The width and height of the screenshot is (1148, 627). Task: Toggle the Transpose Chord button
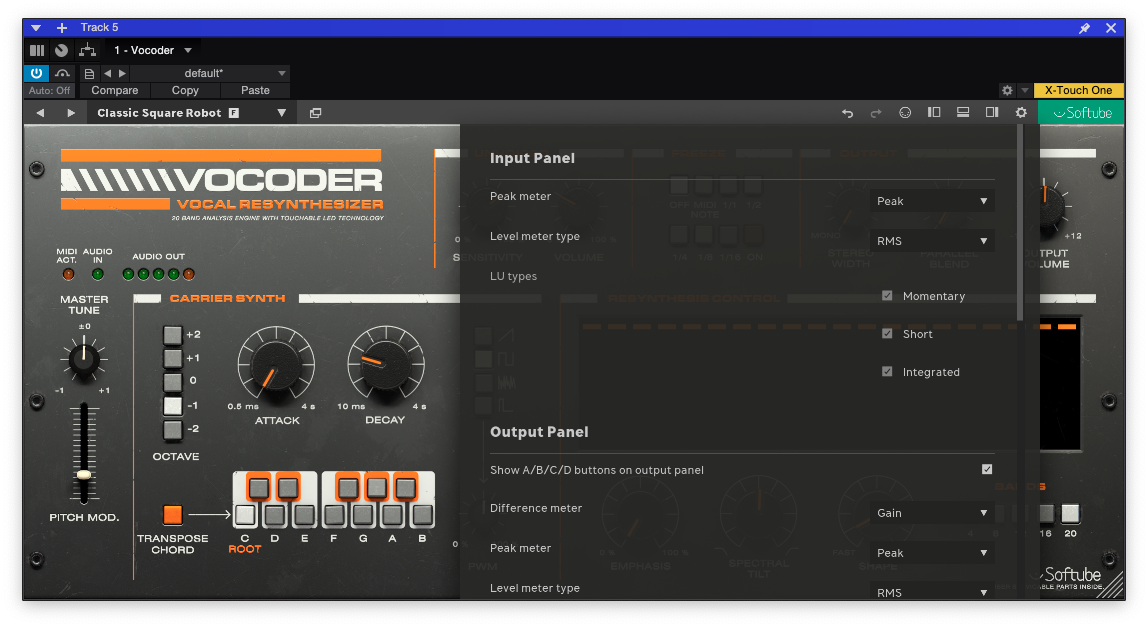pyautogui.click(x=173, y=515)
